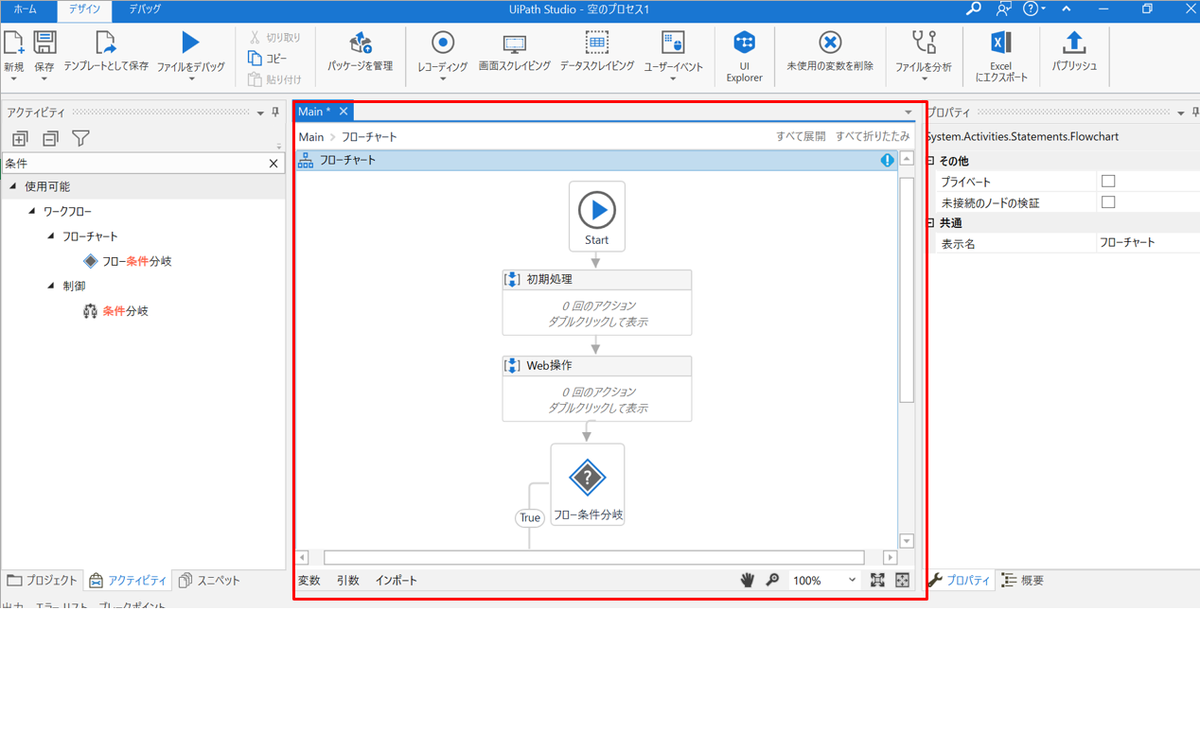Image resolution: width=1200 pixels, height=732 pixels.
Task: Switch to the ホーム ribbon tab
Action: (x=24, y=11)
